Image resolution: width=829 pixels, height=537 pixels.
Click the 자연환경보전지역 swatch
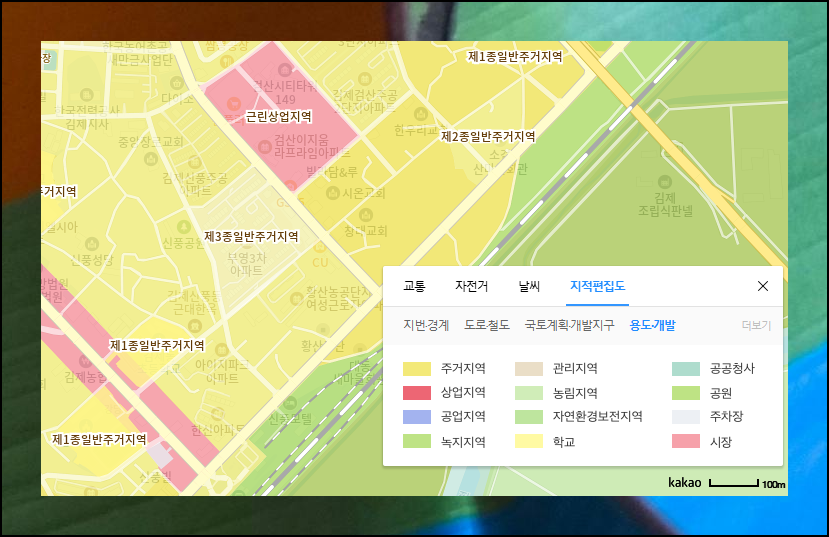(529, 416)
